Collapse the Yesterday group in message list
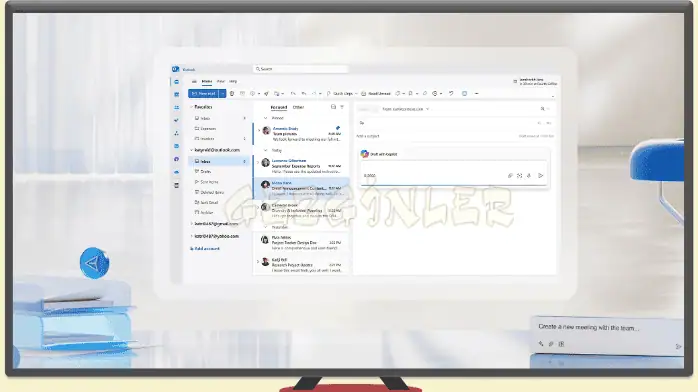698x392 pixels. (266, 227)
